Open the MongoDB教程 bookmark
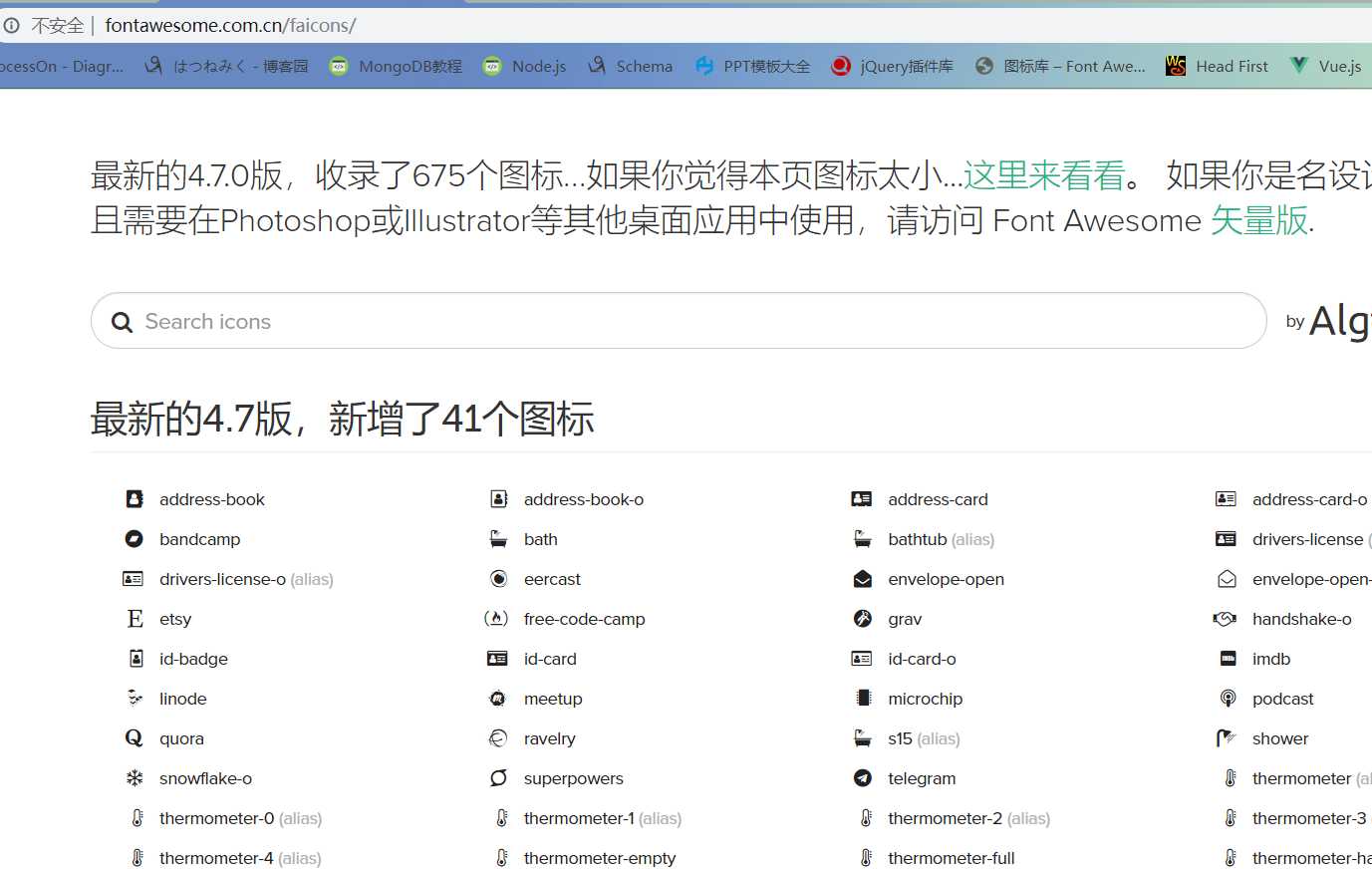 coord(396,66)
